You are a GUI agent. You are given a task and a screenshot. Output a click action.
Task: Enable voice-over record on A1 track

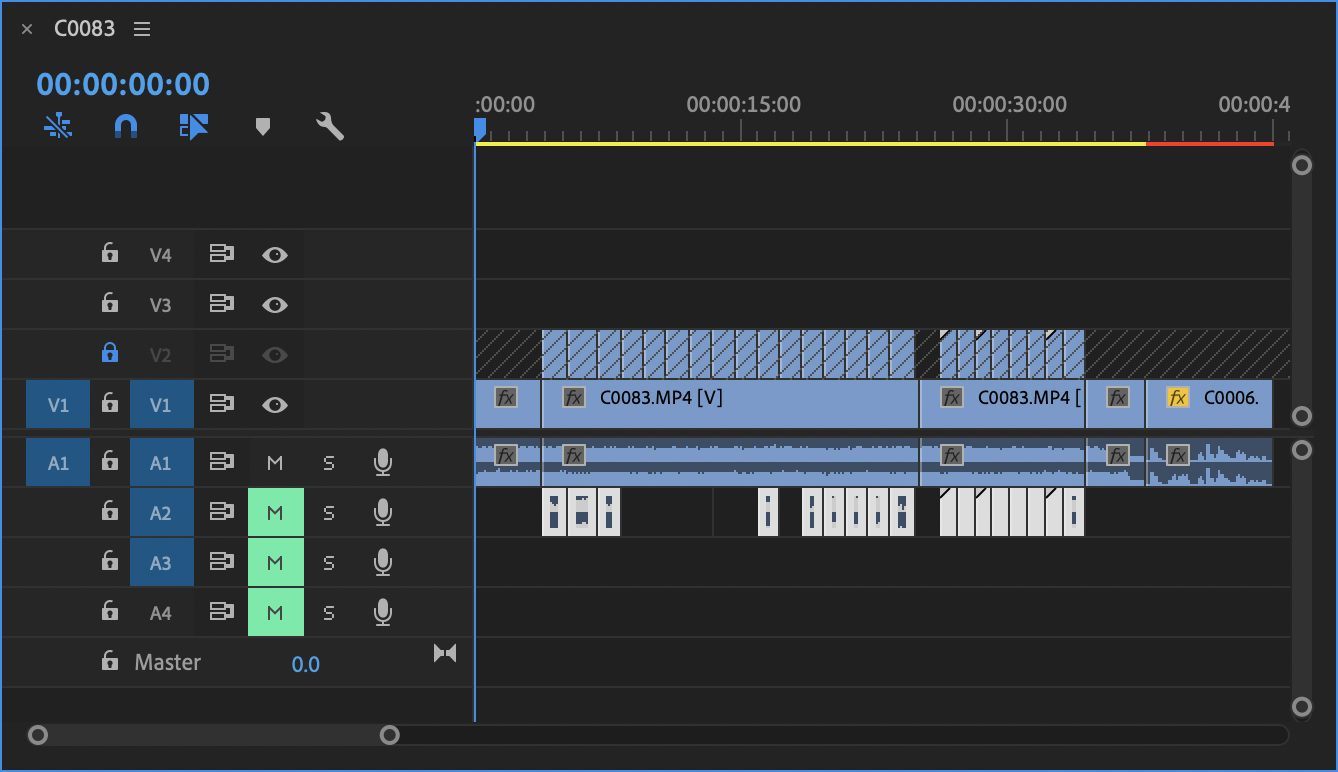[382, 462]
